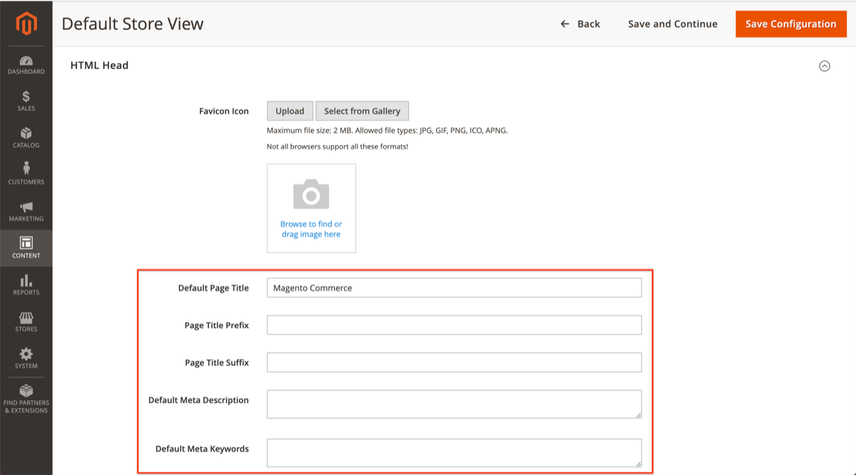Click Browse to find image link
The height and width of the screenshot is (475, 856).
coord(311,229)
